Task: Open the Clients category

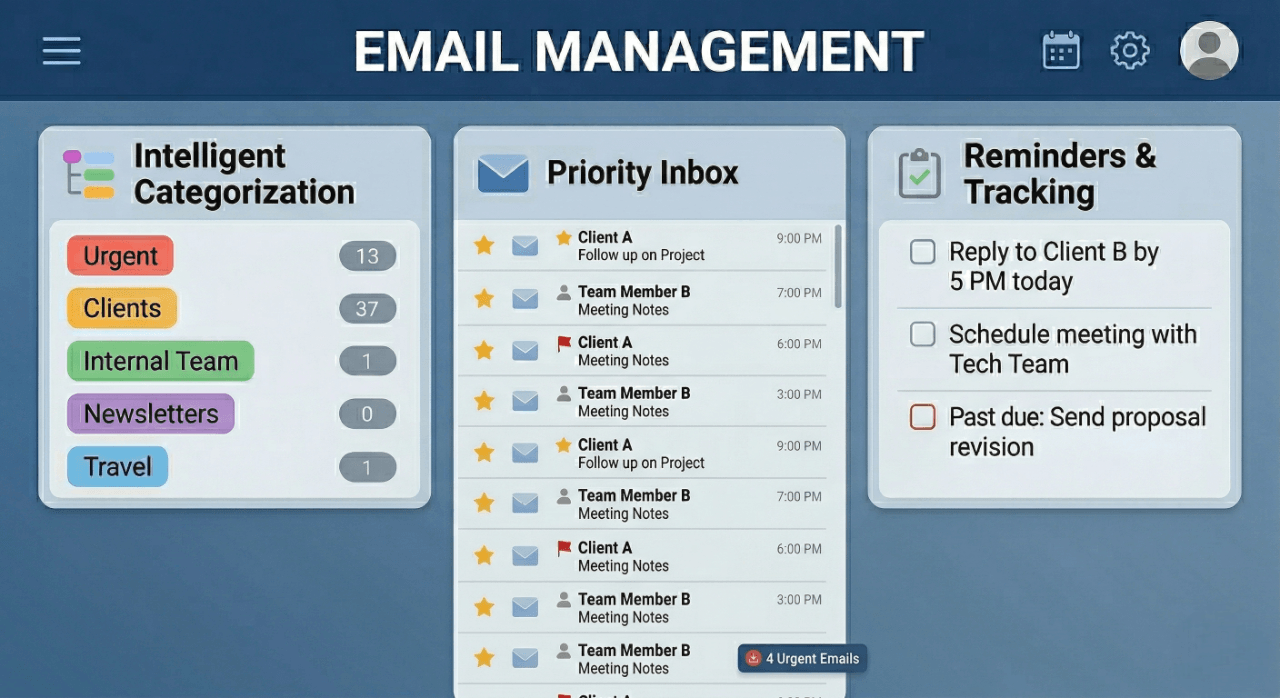Action: click(x=122, y=308)
